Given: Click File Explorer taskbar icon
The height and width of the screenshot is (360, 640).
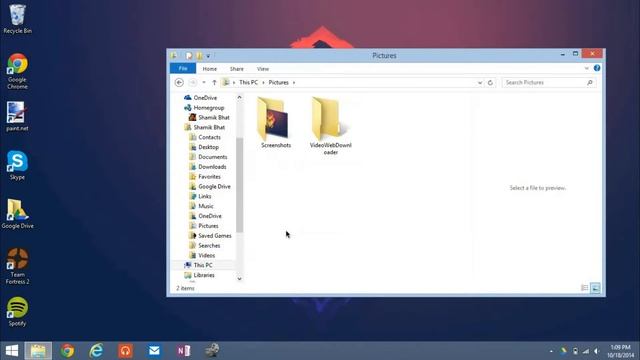Looking at the screenshot, I should point(38,351).
